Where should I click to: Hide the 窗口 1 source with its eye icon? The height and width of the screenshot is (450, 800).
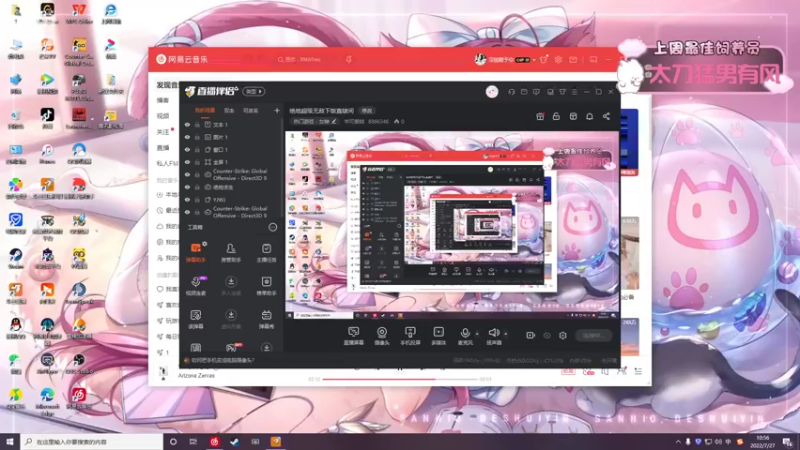click(x=187, y=149)
